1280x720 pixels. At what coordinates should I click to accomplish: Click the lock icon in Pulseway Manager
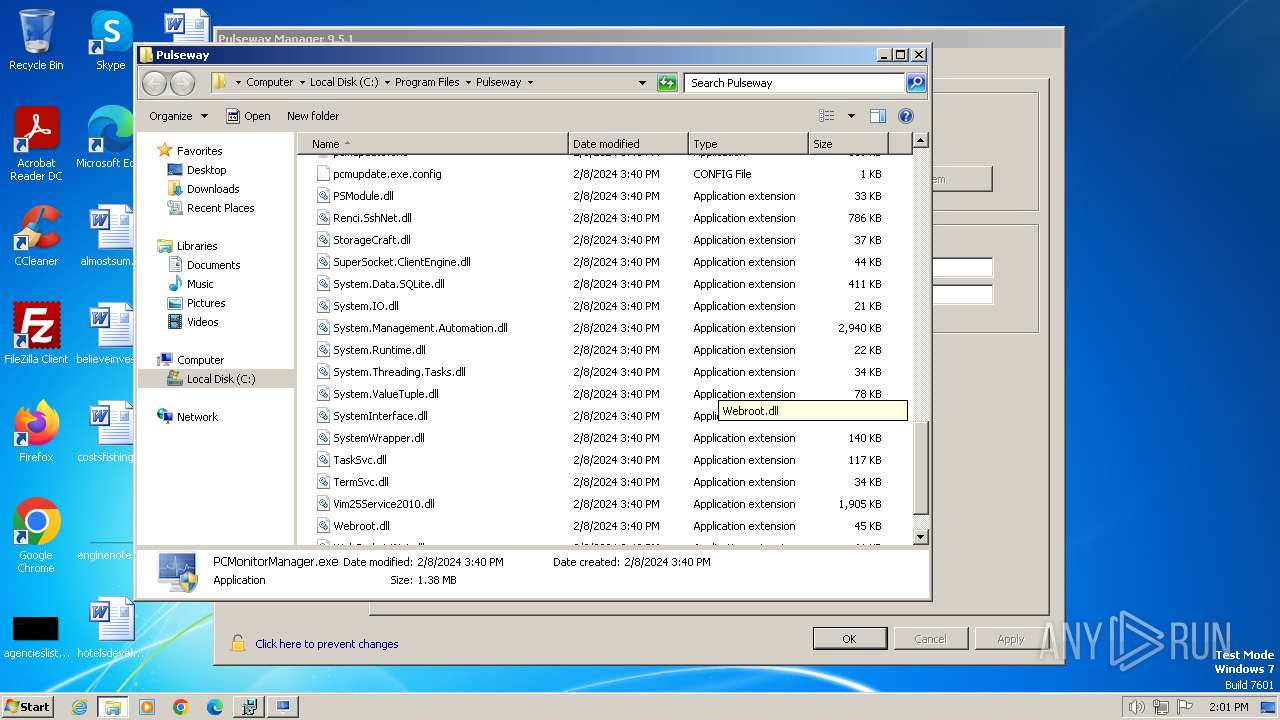point(237,643)
